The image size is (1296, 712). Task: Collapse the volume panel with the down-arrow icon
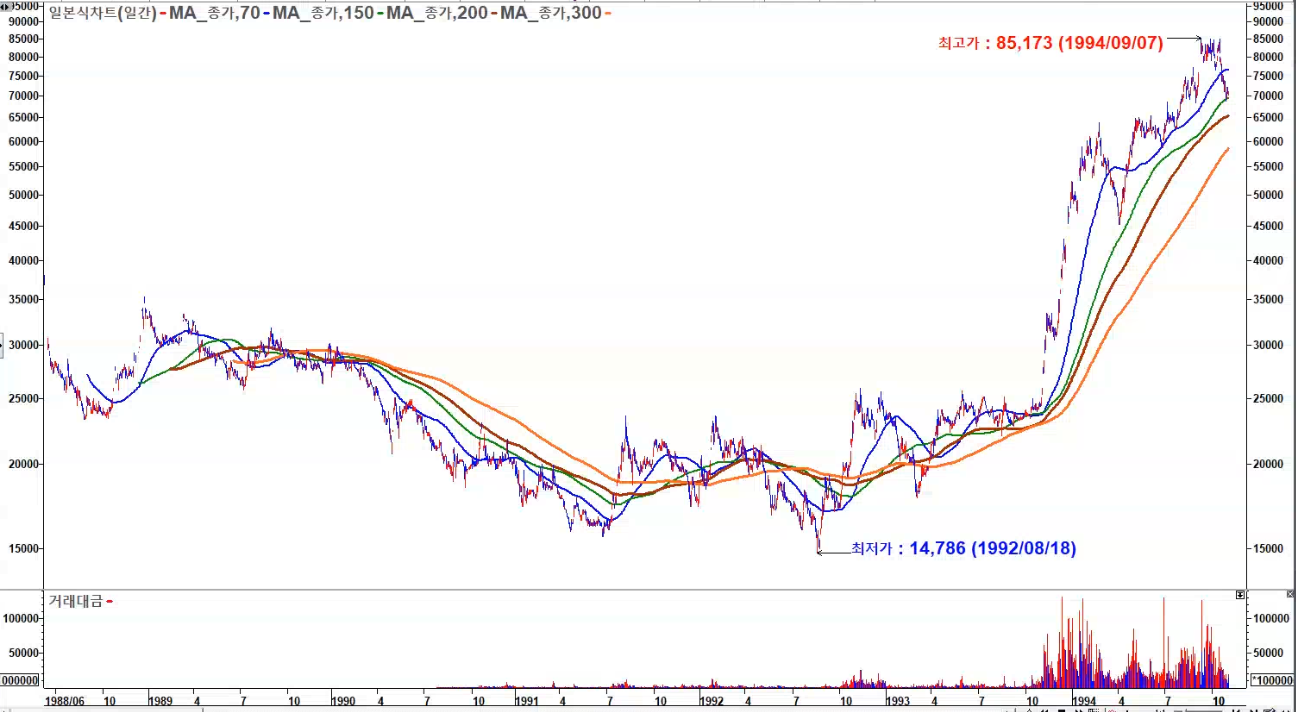1240,595
